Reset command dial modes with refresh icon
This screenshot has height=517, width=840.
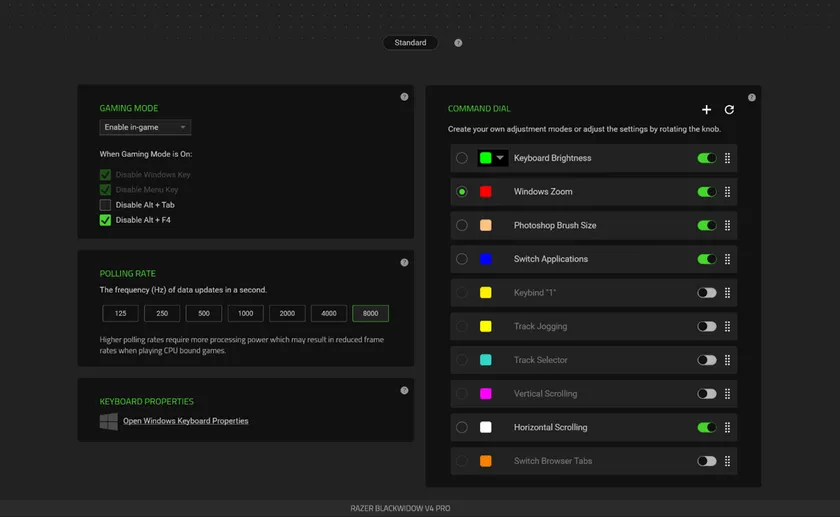coord(729,110)
